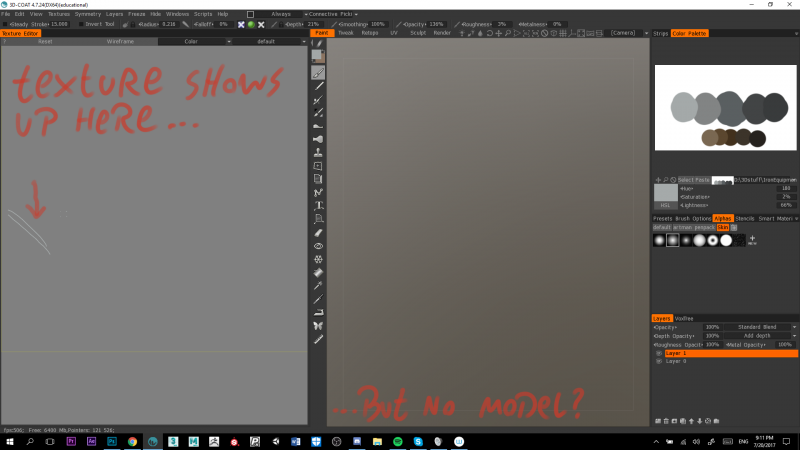Pick the second brush alpha thumbnail
Image resolution: width=800 pixels, height=450 pixels.
tap(672, 240)
